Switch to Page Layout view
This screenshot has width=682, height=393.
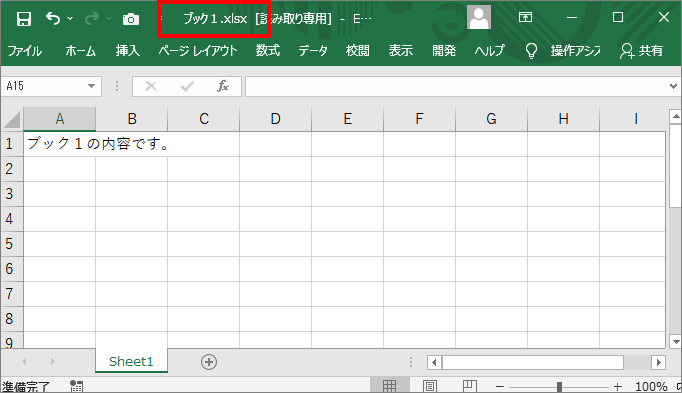pyautogui.click(x=430, y=386)
